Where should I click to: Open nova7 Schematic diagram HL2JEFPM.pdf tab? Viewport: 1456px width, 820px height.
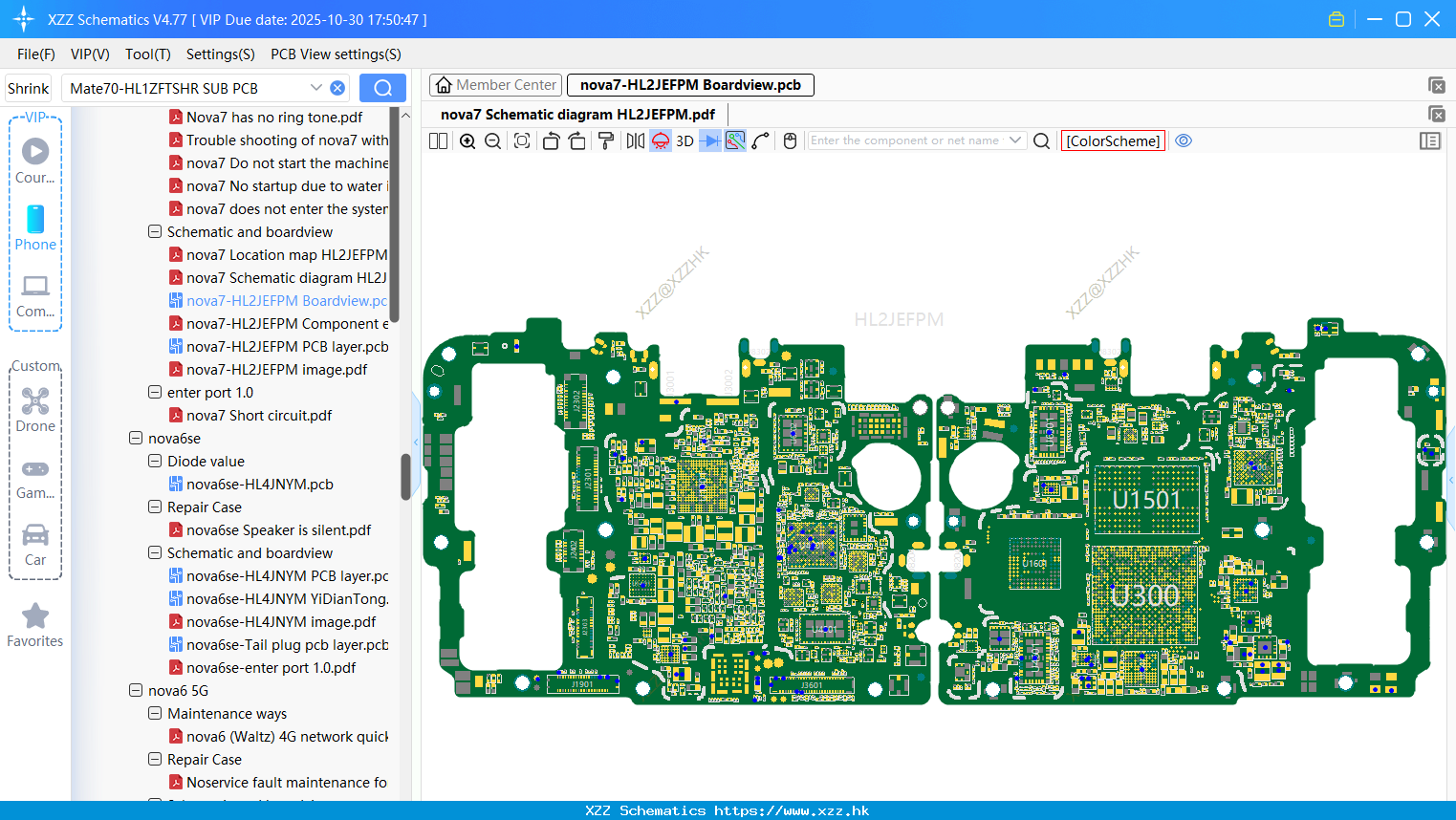click(x=577, y=115)
